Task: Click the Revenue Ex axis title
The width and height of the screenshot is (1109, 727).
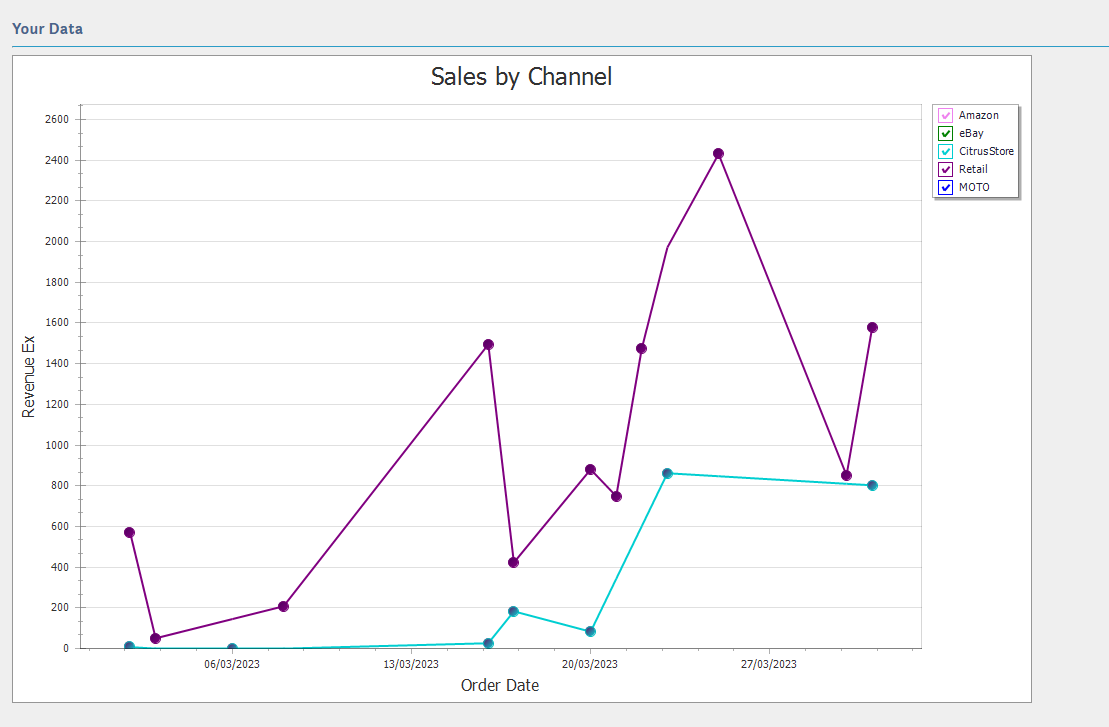Action: pyautogui.click(x=29, y=376)
